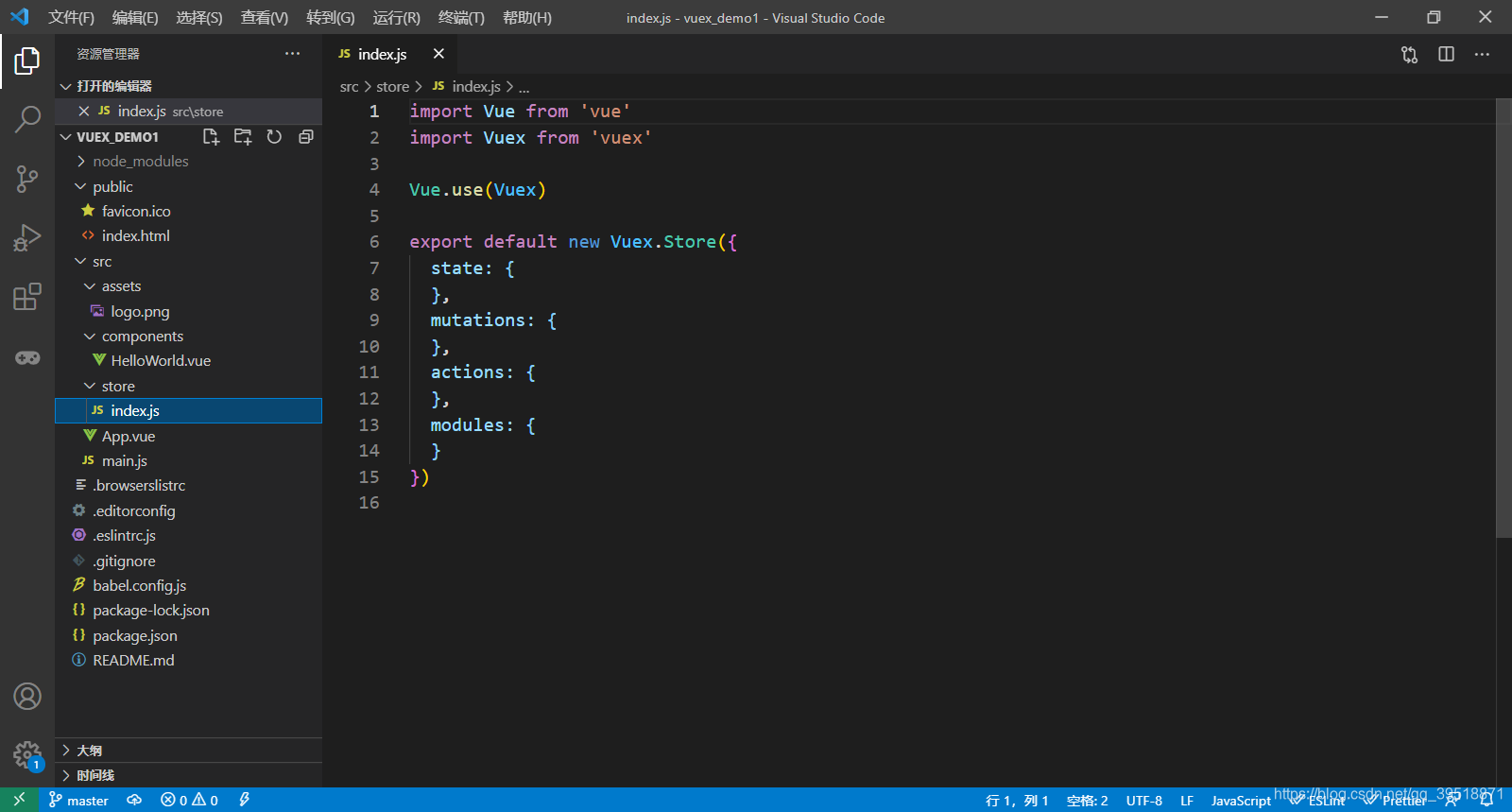Open the errors and warnings count
This screenshot has height=812, width=1512.
[x=189, y=800]
